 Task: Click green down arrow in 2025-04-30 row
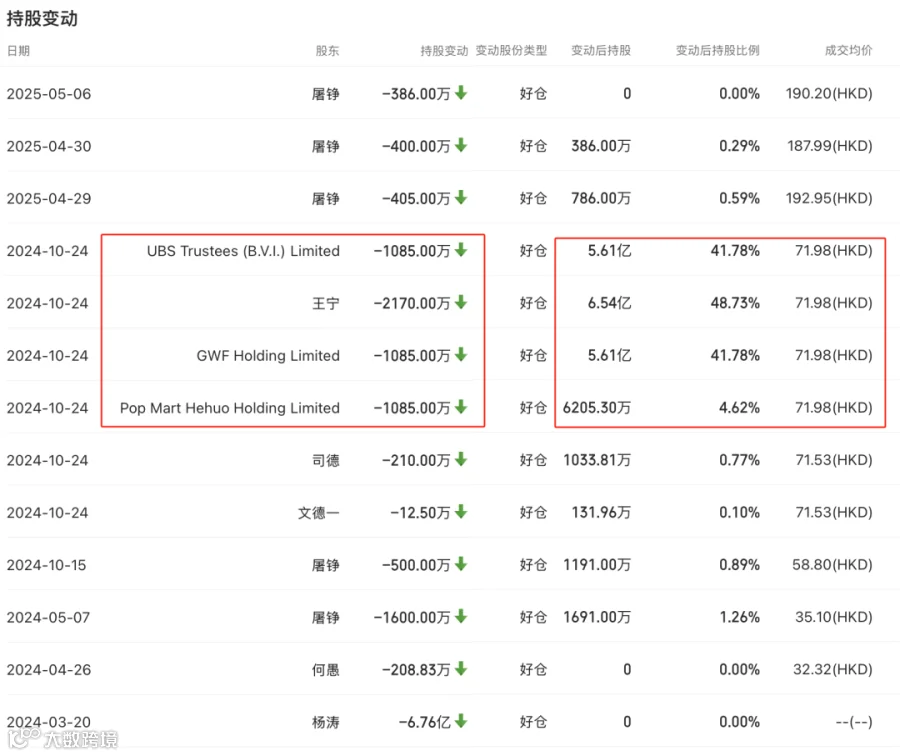coord(461,145)
